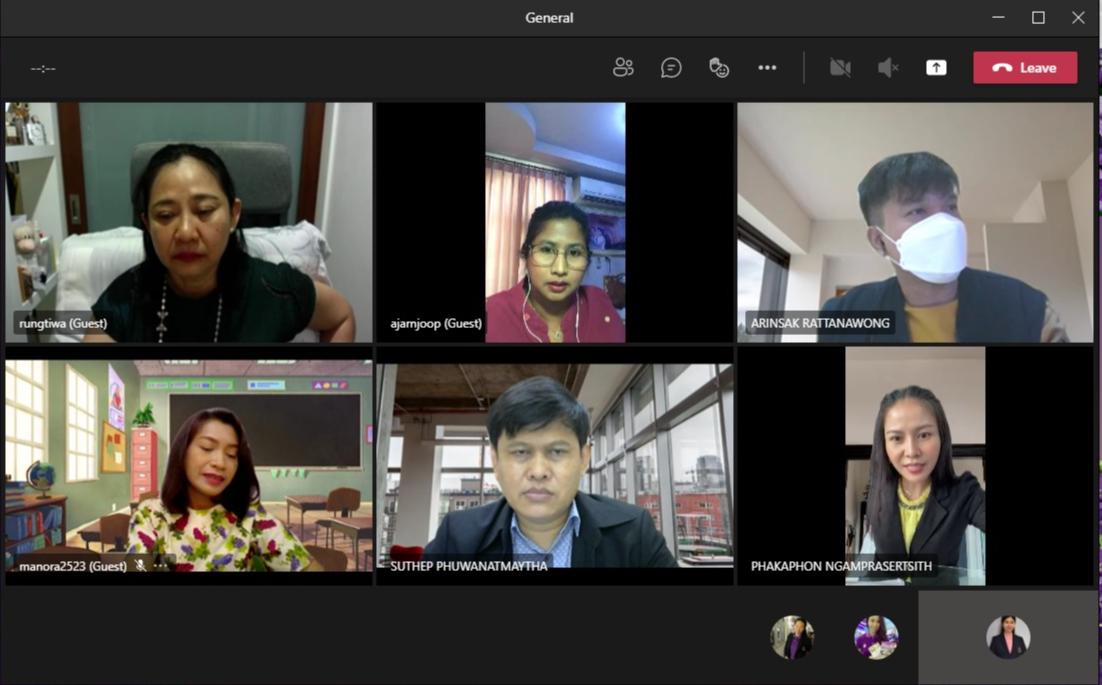Screen dimensions: 1102x685
Task: Click the PHAKAPHON NGAMPRASERTSITH name label
Action: (841, 566)
